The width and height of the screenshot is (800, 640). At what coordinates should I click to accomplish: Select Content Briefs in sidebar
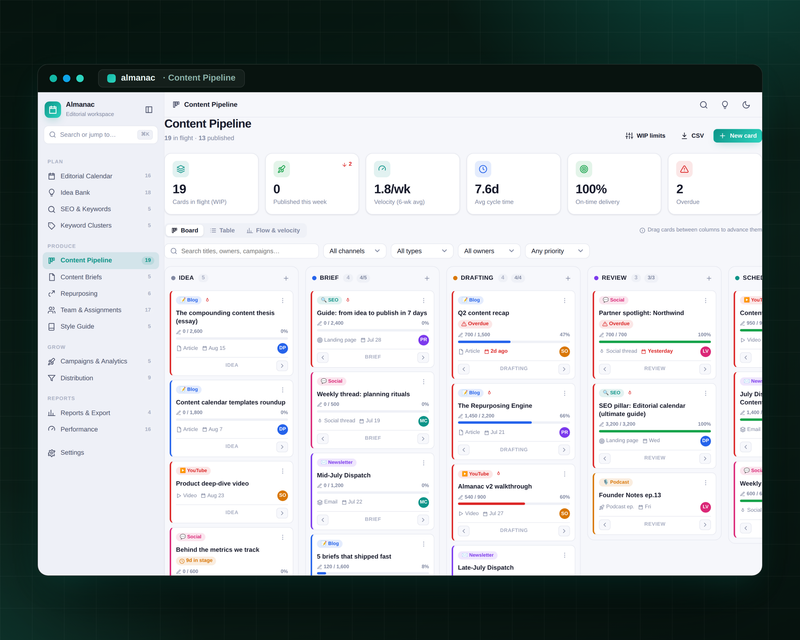101,277
